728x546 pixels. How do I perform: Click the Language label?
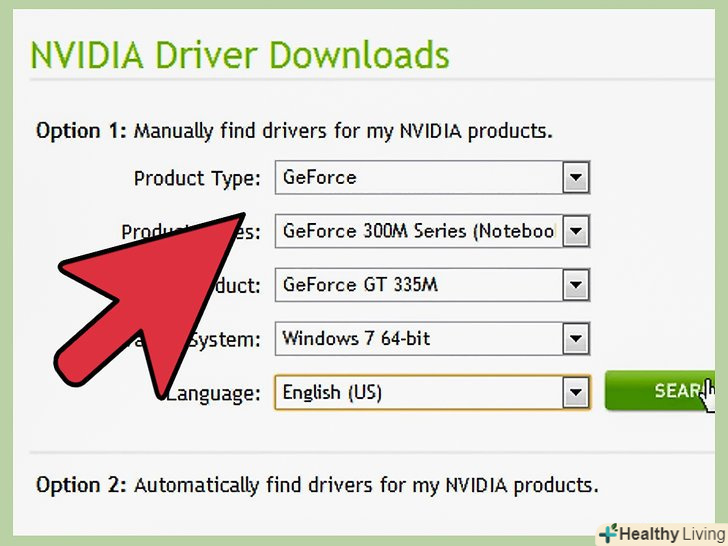(214, 394)
